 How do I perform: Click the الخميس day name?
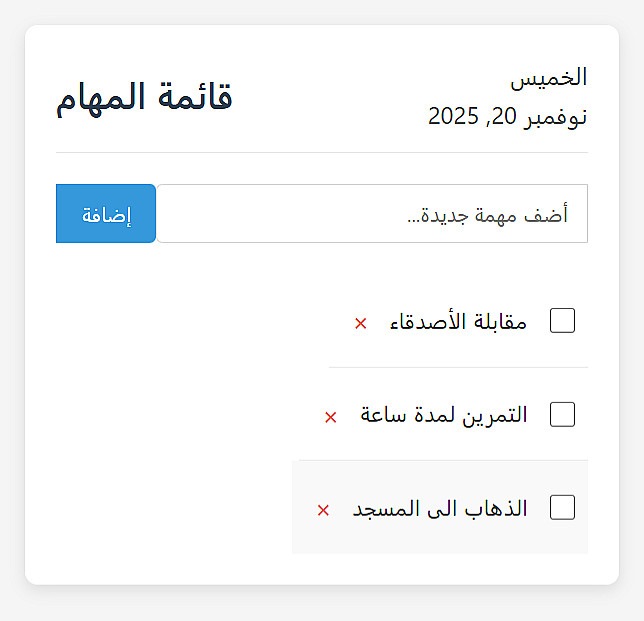pos(549,77)
